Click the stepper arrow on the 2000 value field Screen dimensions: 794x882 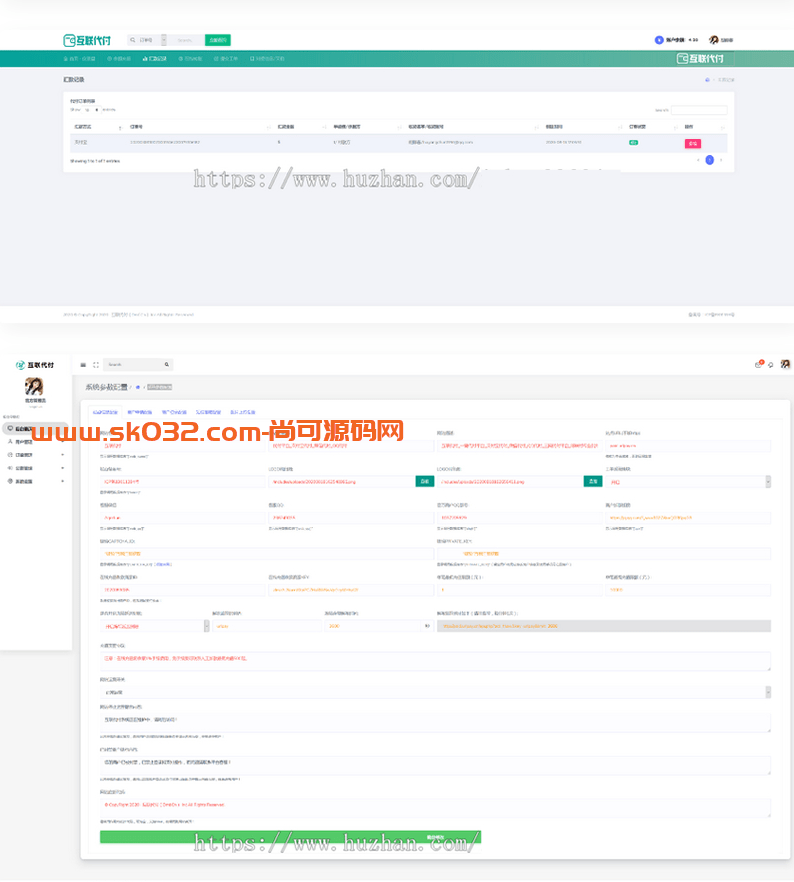427,626
